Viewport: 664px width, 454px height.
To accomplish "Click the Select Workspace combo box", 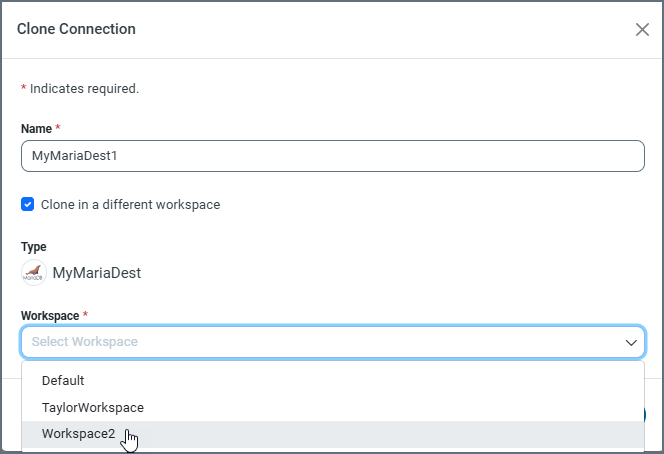I will (320, 342).
